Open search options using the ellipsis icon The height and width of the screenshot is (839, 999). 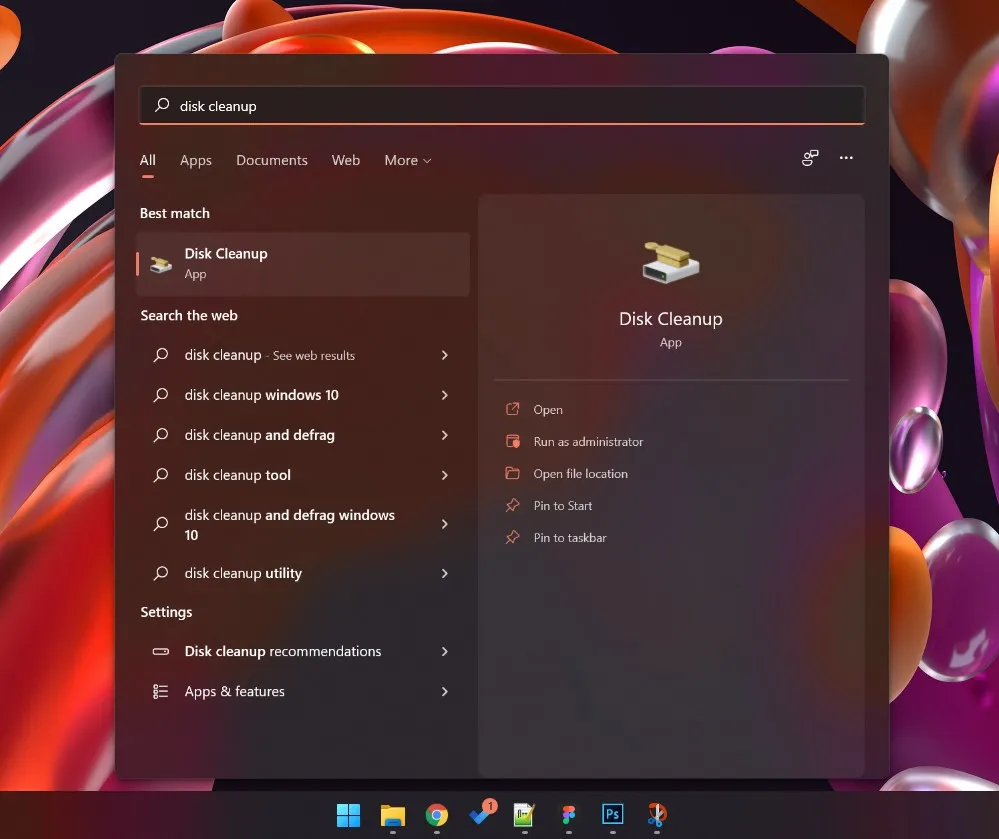(846, 158)
